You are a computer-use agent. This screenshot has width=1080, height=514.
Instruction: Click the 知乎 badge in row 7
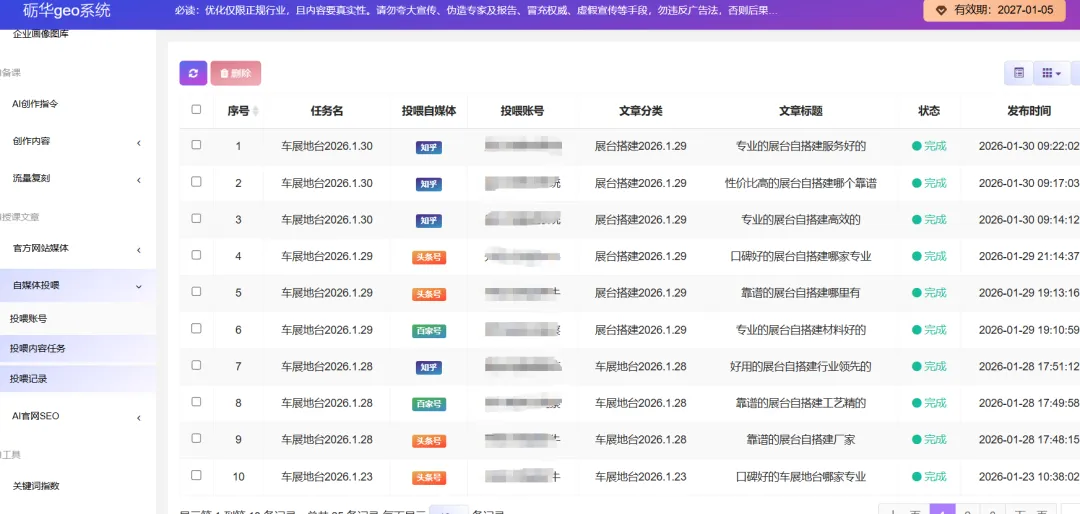coord(428,367)
